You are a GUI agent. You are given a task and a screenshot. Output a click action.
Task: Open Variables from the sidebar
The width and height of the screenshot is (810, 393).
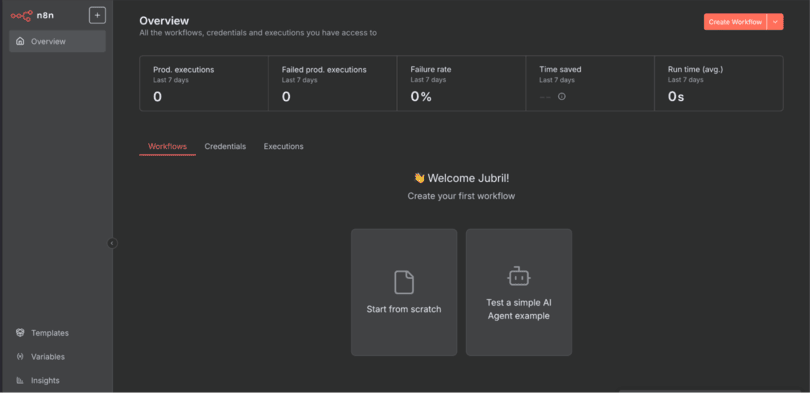coord(57,357)
